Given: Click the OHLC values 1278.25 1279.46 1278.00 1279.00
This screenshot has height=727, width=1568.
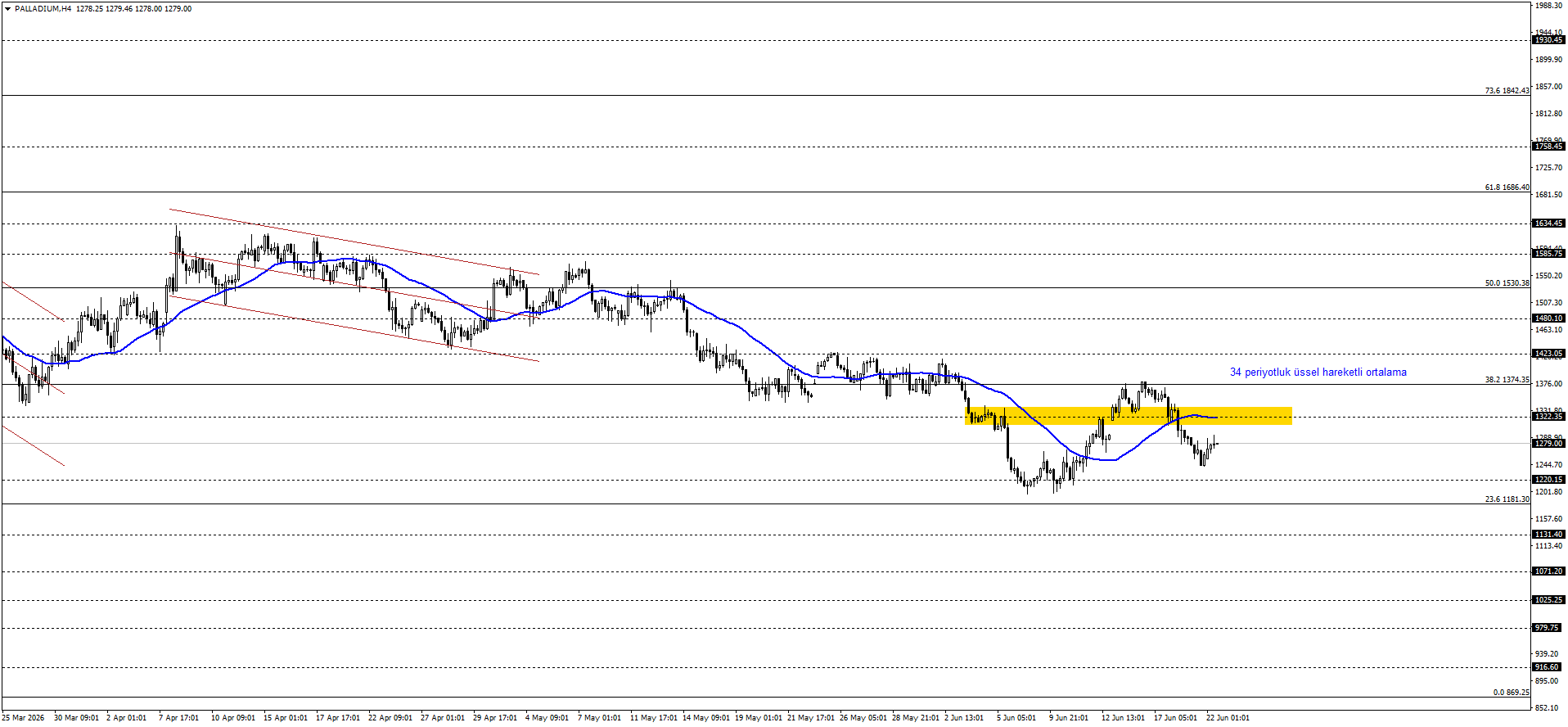Looking at the screenshot, I should [134, 9].
